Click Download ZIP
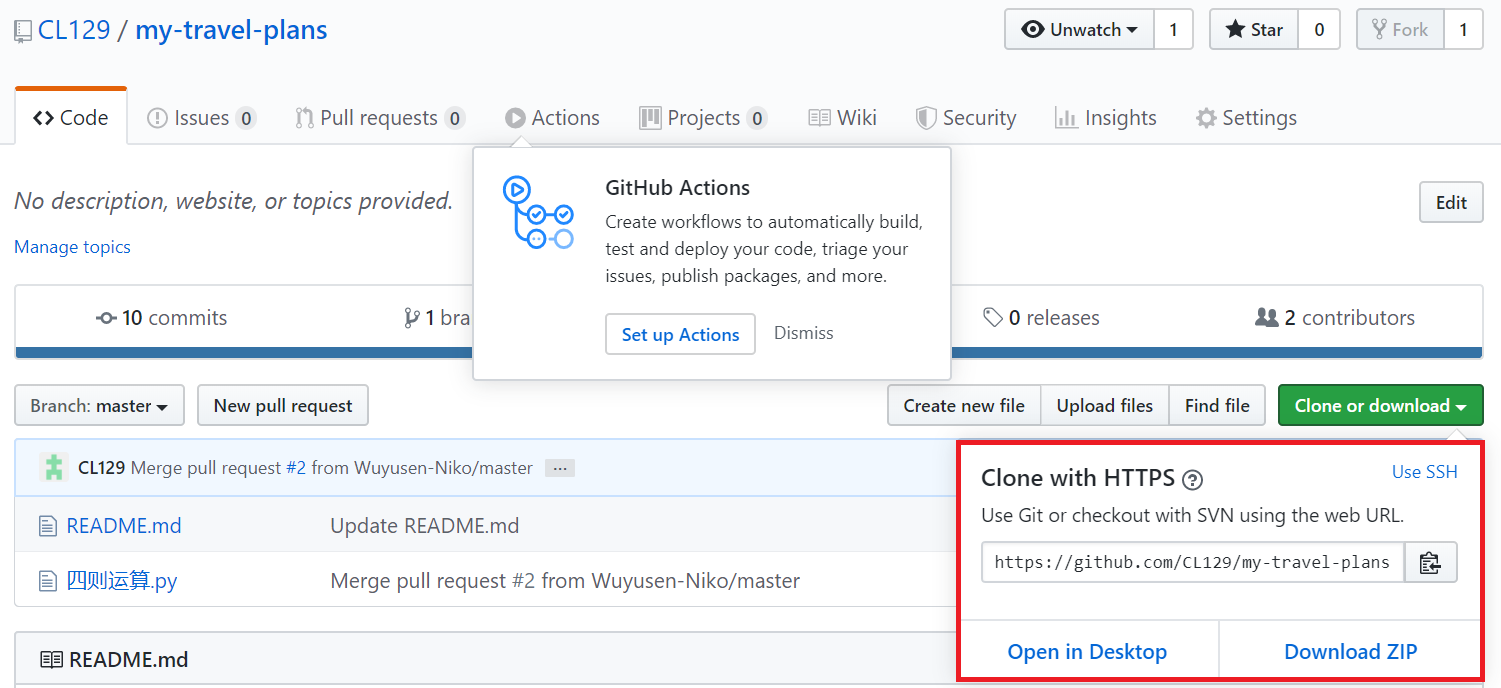Image resolution: width=1501 pixels, height=688 pixels. pyautogui.click(x=1350, y=652)
